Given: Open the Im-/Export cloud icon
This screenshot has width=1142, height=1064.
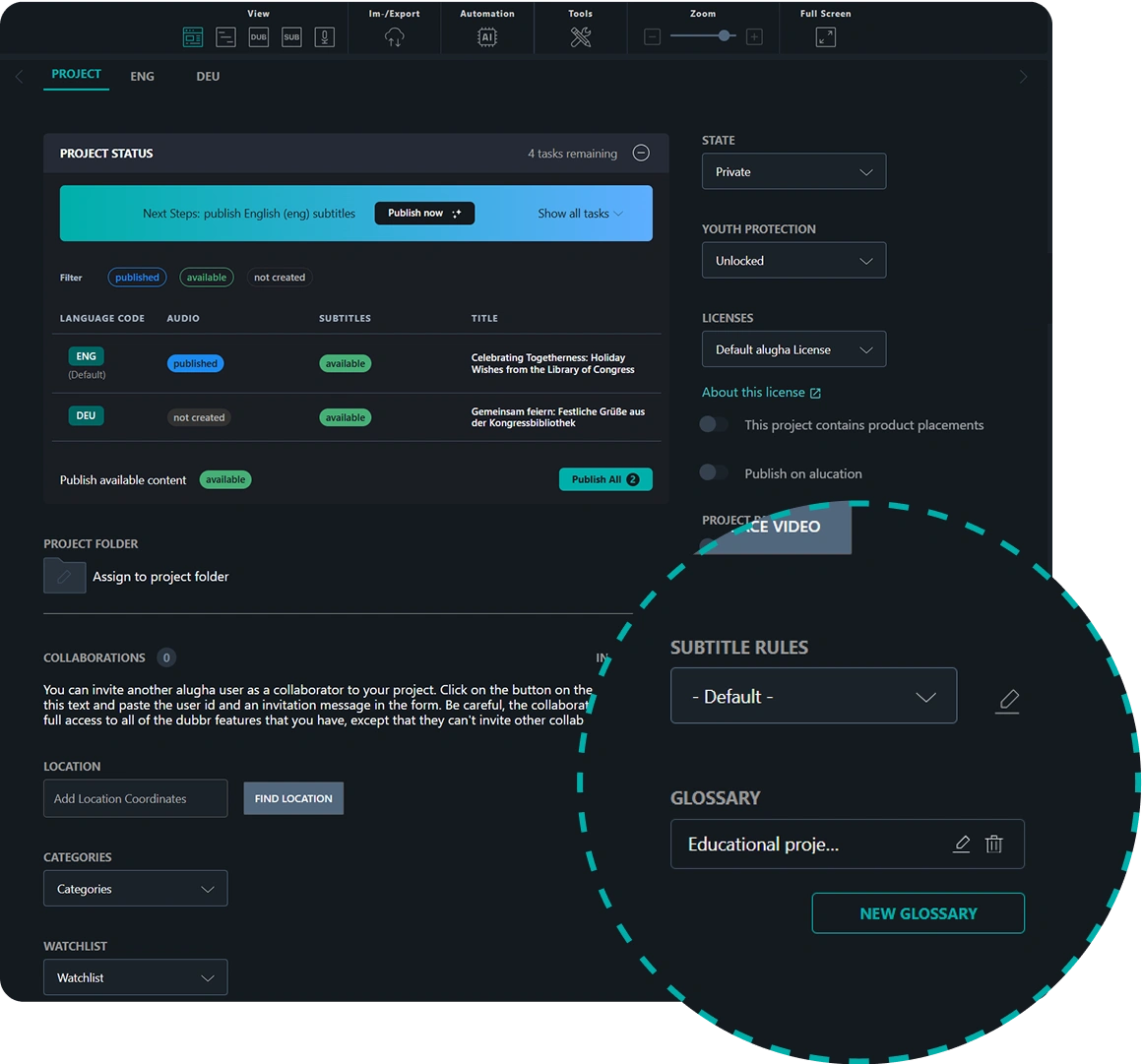Looking at the screenshot, I should (394, 37).
